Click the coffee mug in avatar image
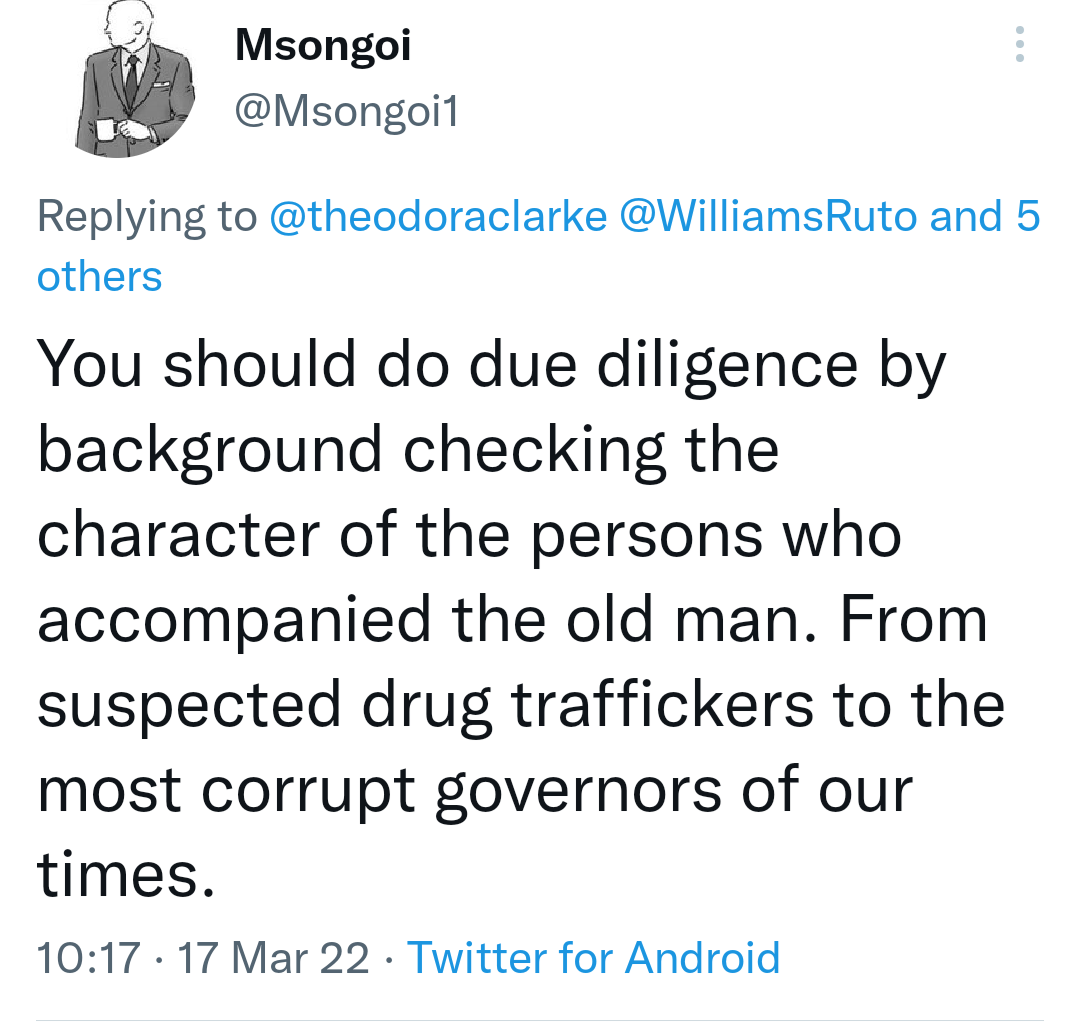The height and width of the screenshot is (1030, 1079). coord(106,129)
